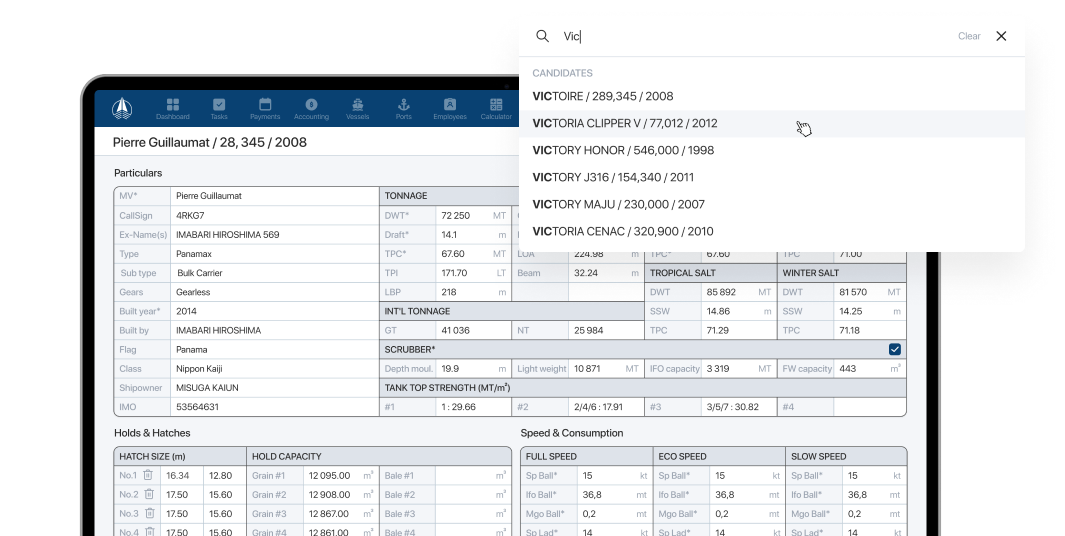This screenshot has width=1065, height=536.
Task: Click Gears field Gearless
Action: (x=274, y=292)
